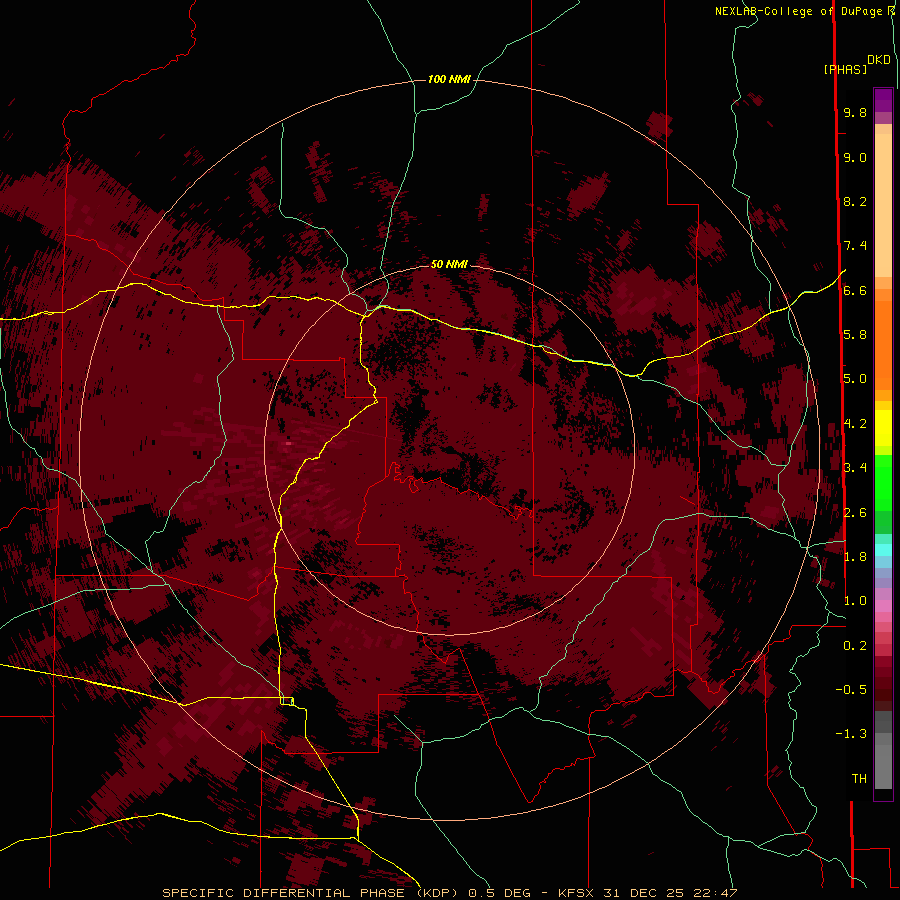
Task: Click the 100 NMI range ring label
Action: click(449, 79)
